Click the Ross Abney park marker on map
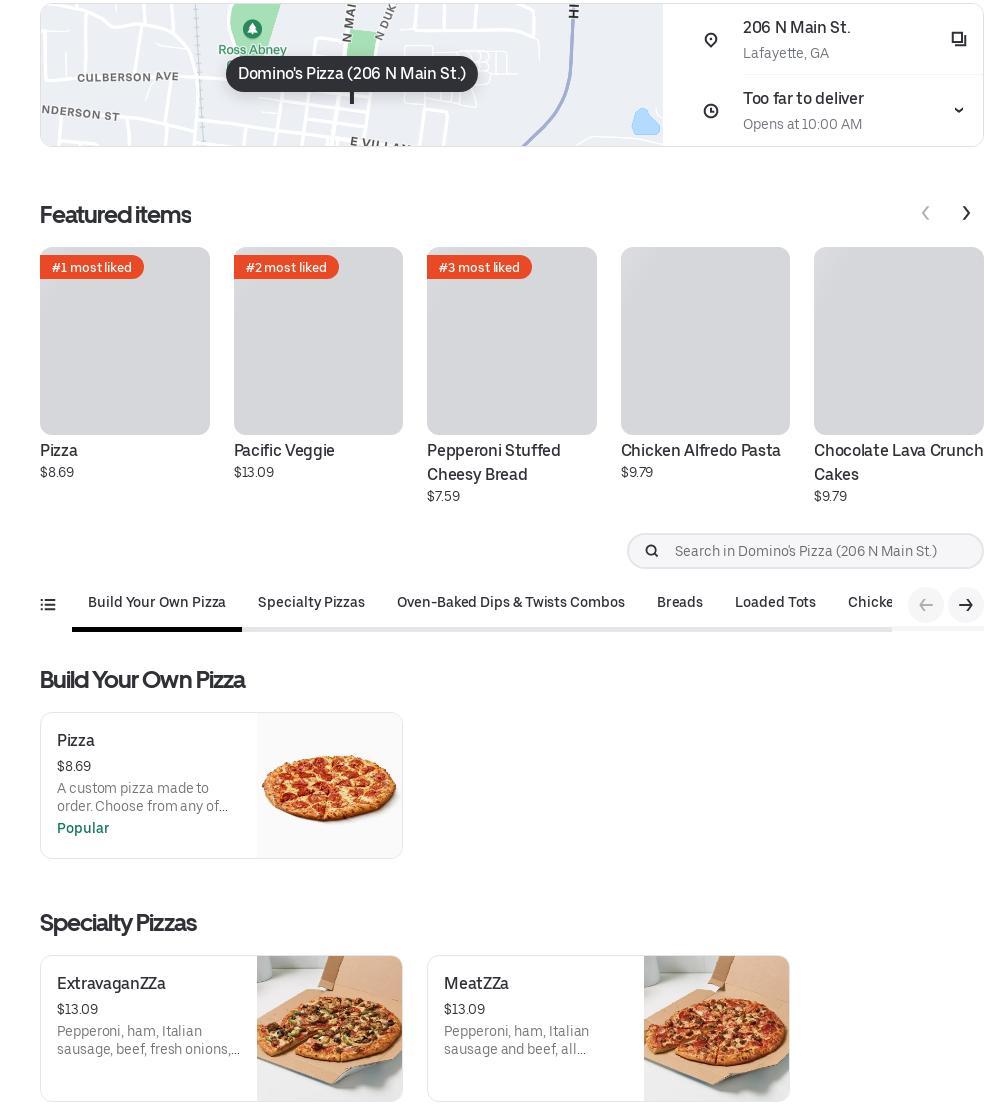 pos(252,29)
